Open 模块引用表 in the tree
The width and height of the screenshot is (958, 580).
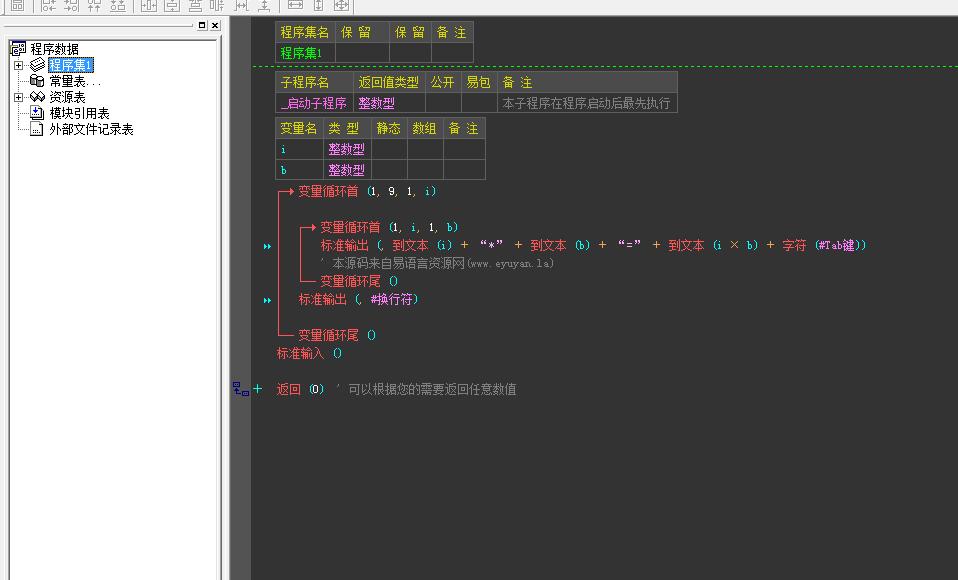coord(79,113)
